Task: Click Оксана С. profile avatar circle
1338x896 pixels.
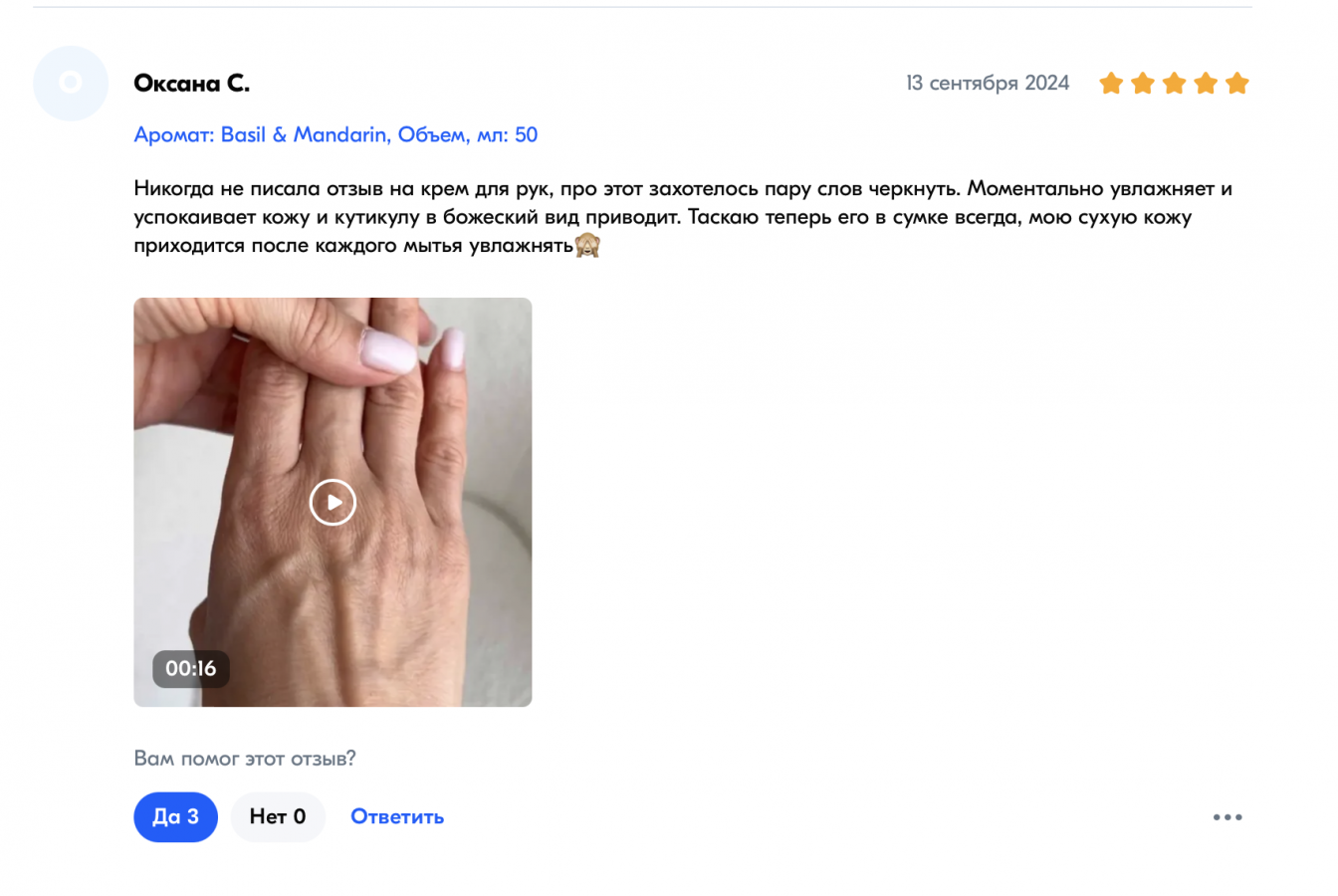Action: [71, 83]
